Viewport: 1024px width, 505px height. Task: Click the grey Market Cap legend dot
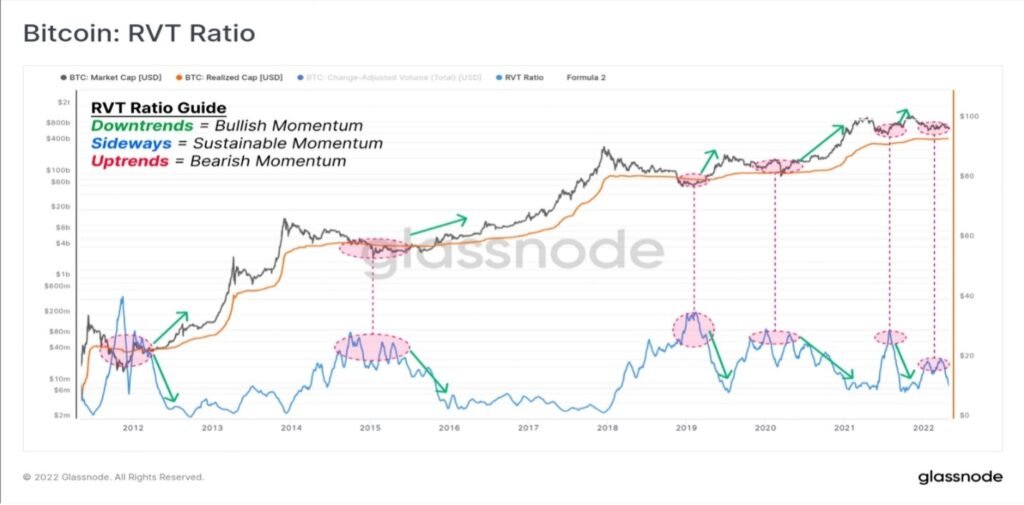63,77
